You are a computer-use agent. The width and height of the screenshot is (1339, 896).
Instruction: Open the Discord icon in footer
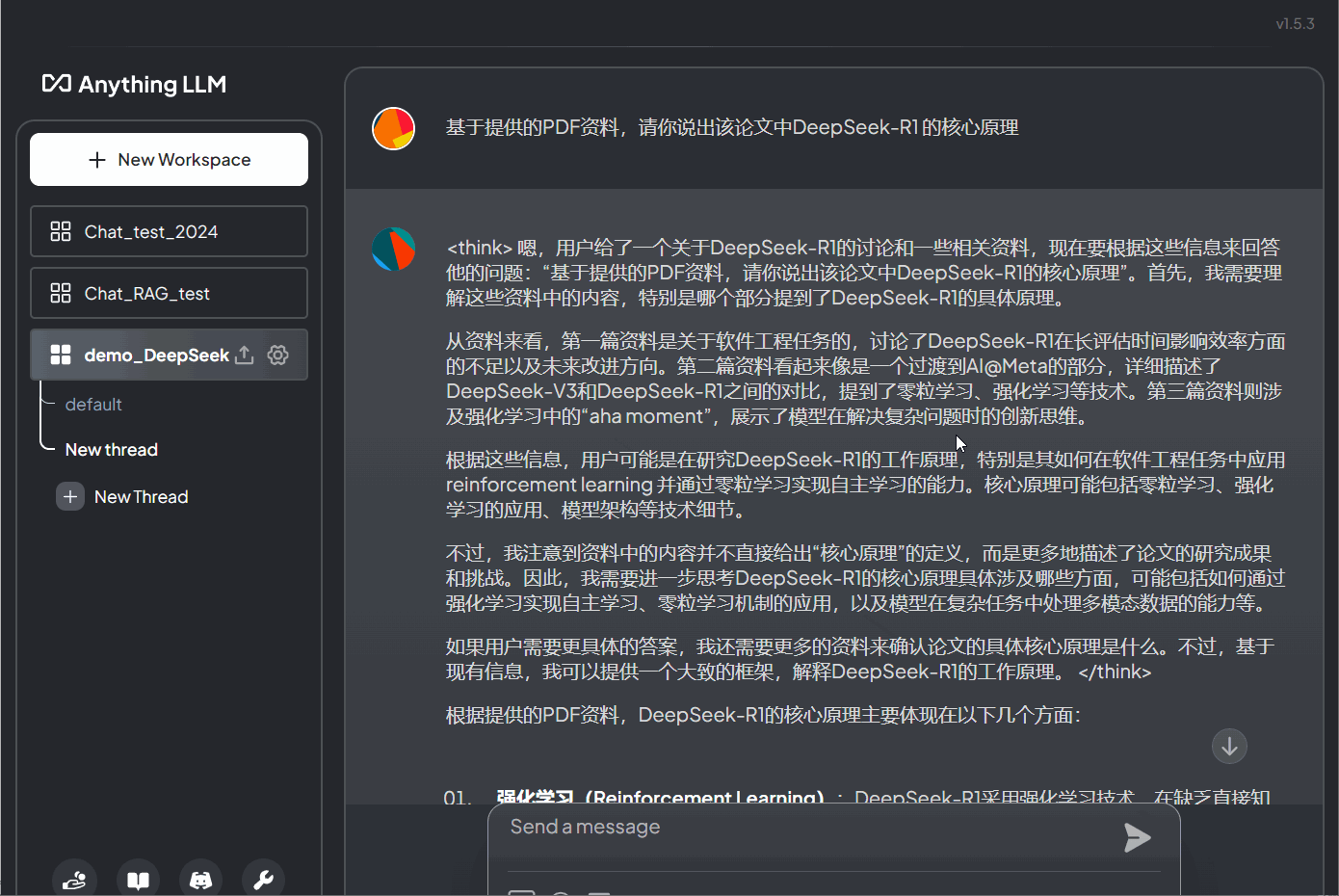click(200, 880)
